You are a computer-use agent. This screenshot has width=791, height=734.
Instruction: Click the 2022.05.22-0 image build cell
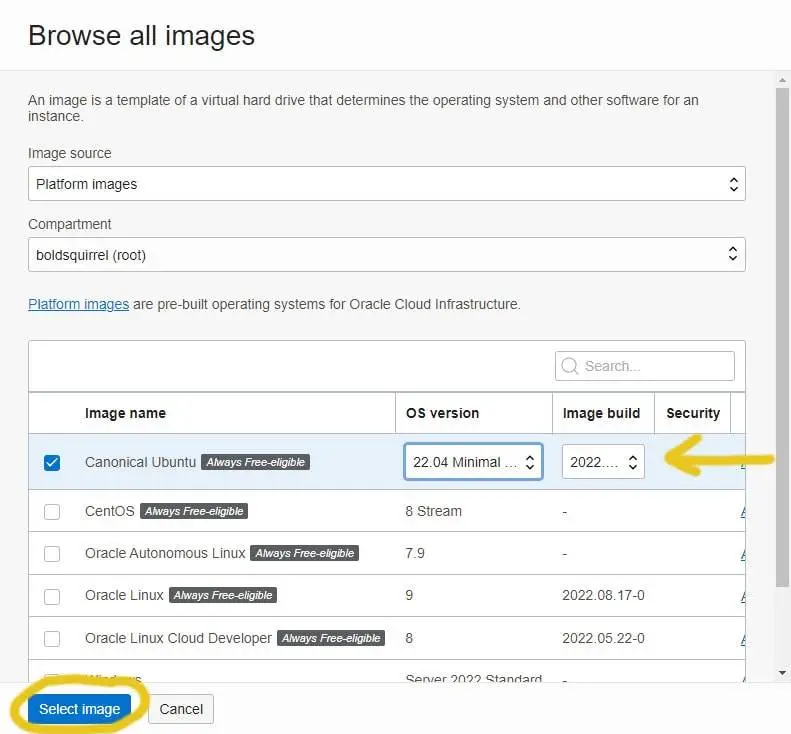pyautogui.click(x=603, y=638)
